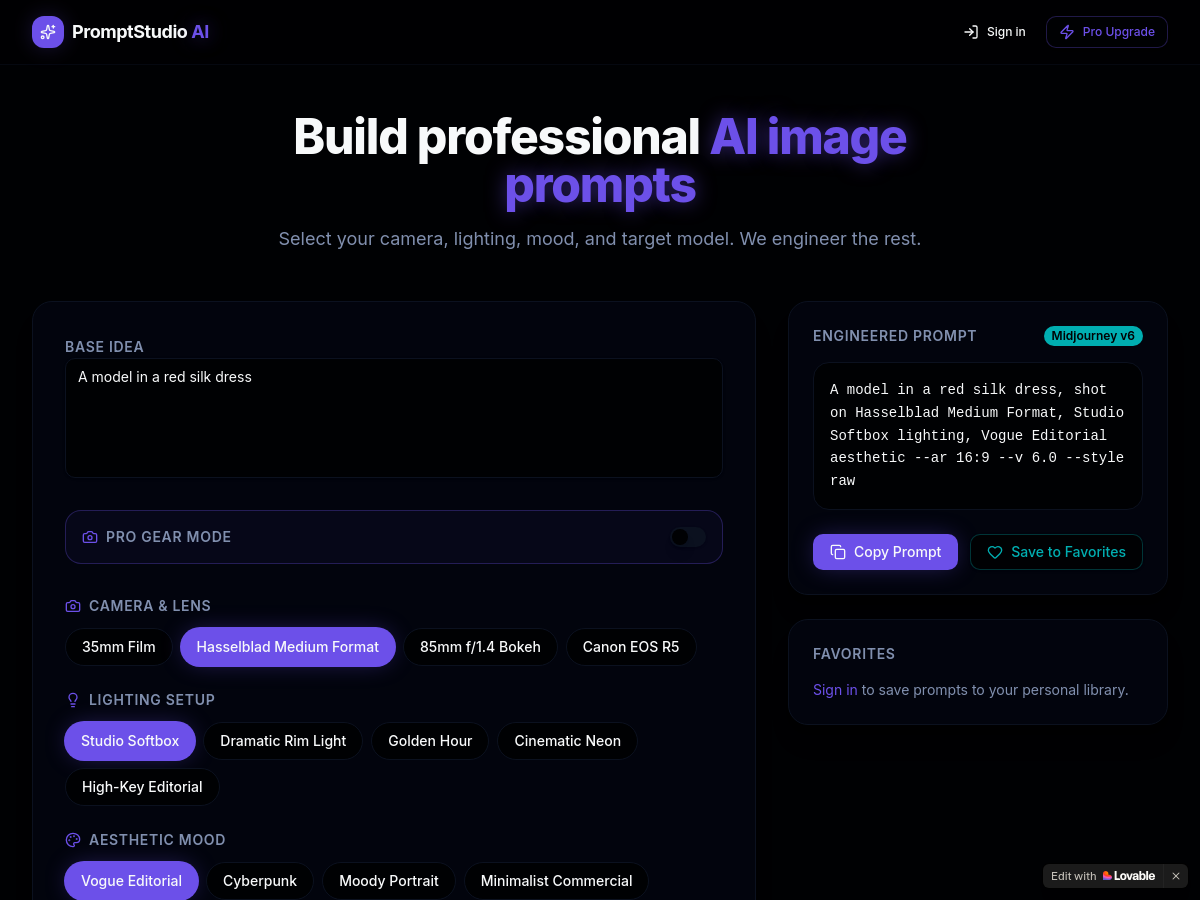Click the Sign in button in header
1200x900 pixels.
tap(994, 32)
